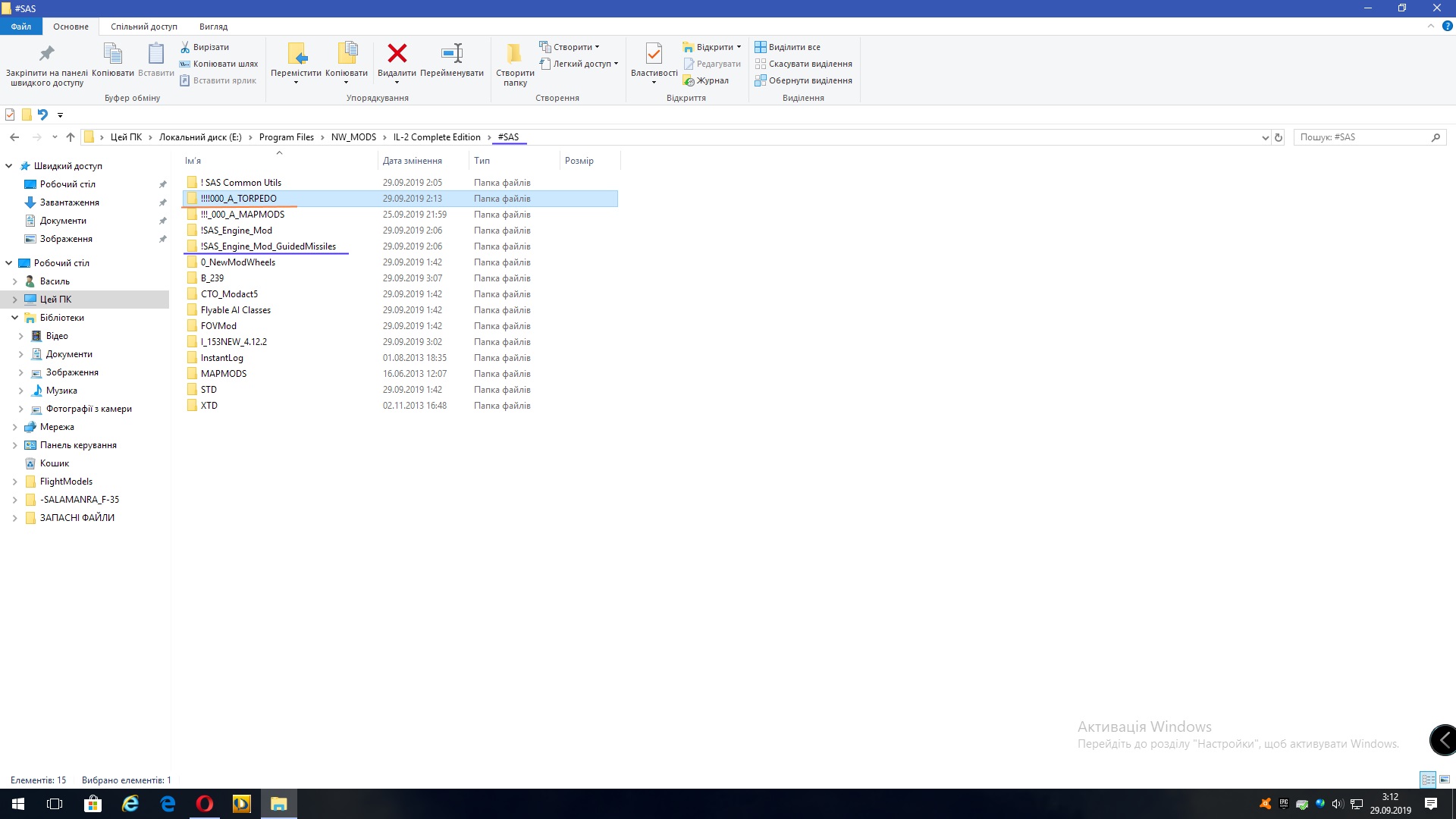Switch to details view toggle
Image resolution: width=1456 pixels, height=819 pixels.
[x=1428, y=780]
